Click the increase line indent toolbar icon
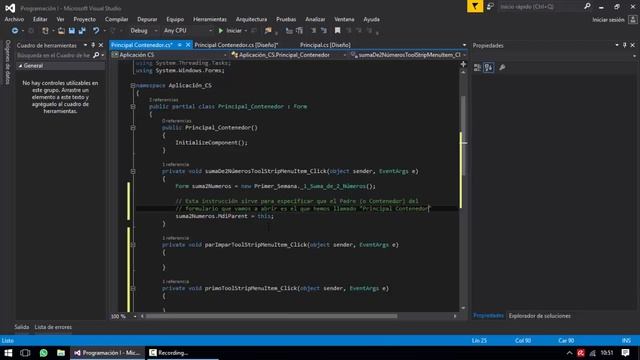This screenshot has height=360, width=640. pos(300,31)
